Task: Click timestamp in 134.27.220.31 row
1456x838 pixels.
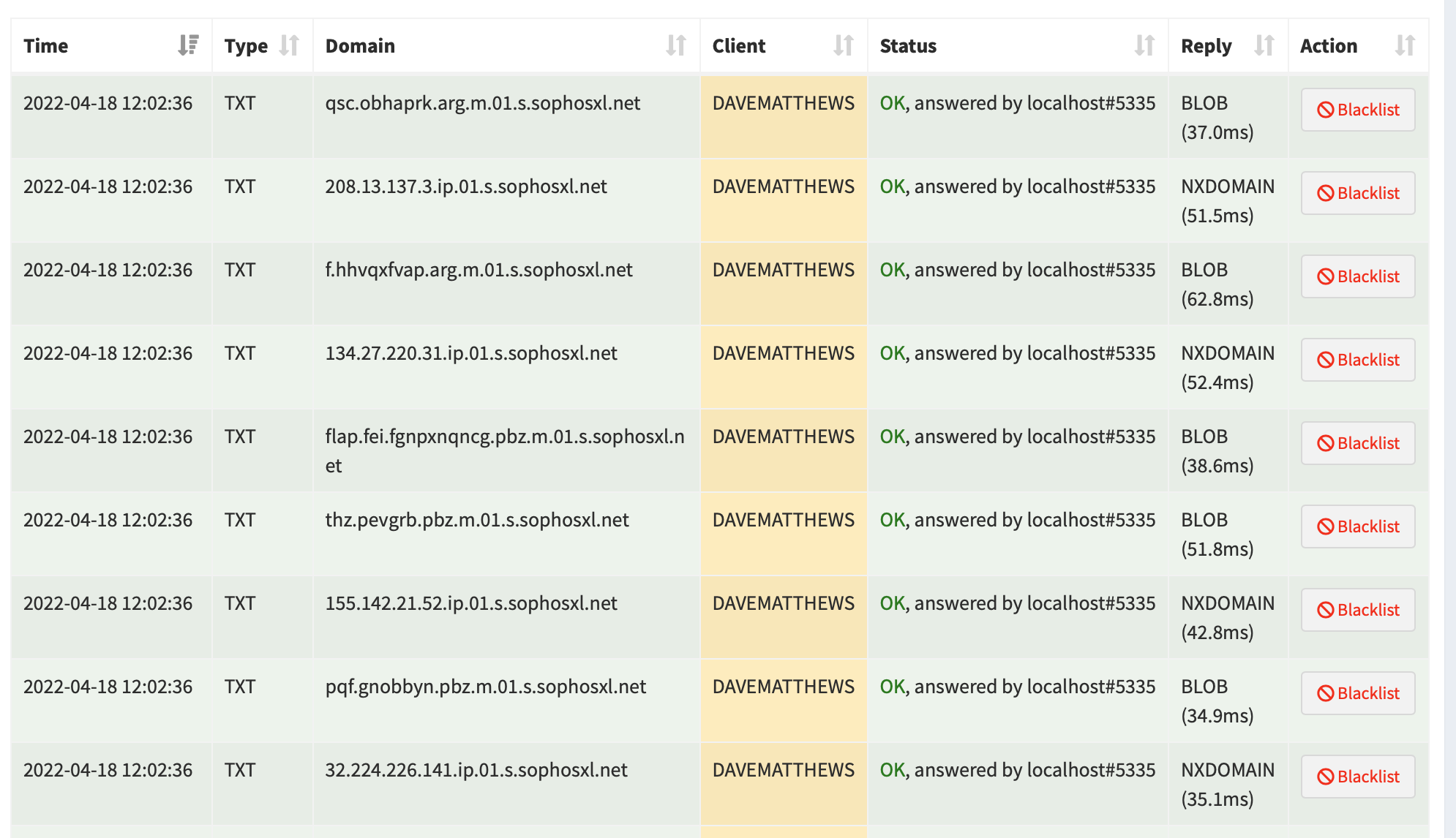Action: pyautogui.click(x=108, y=353)
